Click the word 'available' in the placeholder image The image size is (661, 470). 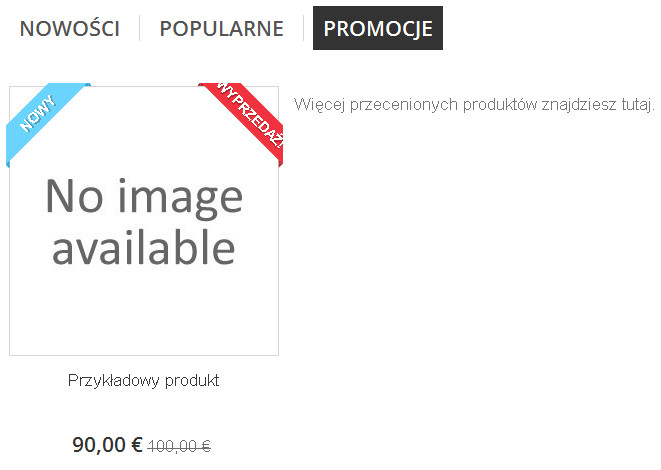coord(143,247)
